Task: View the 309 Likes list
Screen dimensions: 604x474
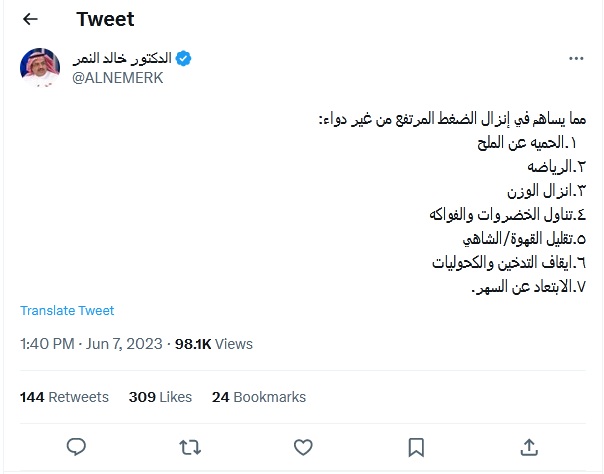Action: click(160, 397)
